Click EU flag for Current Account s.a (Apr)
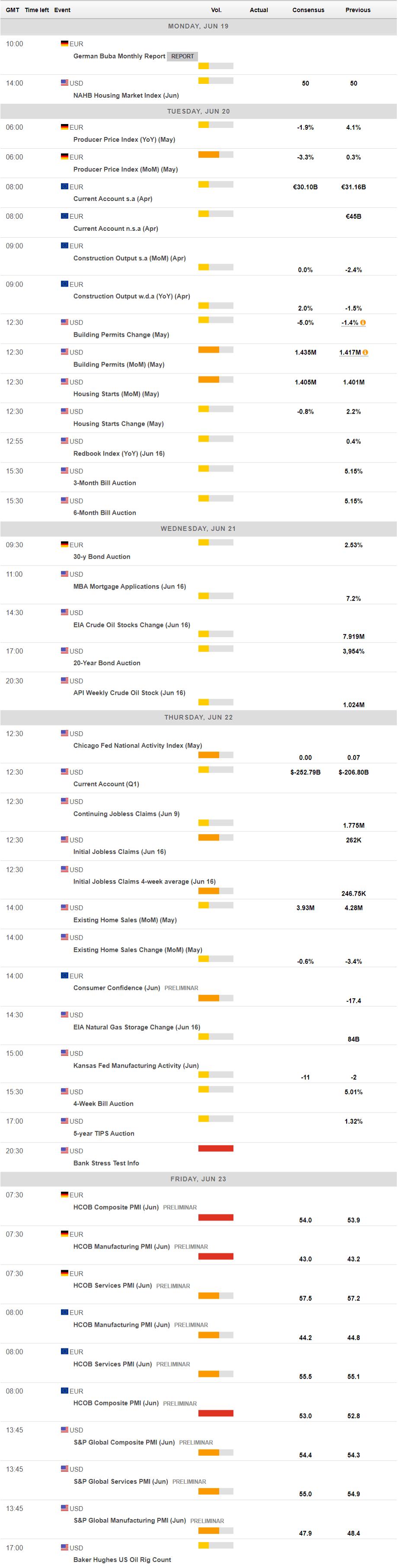This screenshot has width=399, height=1568. (64, 187)
